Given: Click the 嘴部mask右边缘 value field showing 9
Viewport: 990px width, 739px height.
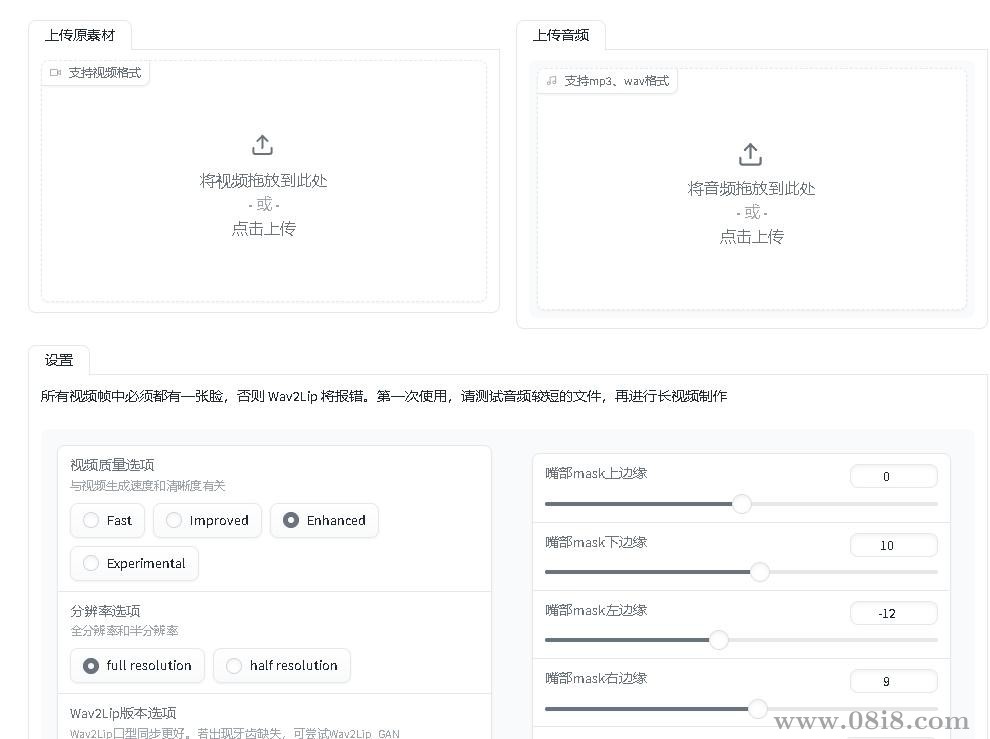Looking at the screenshot, I should pyautogui.click(x=893, y=681).
